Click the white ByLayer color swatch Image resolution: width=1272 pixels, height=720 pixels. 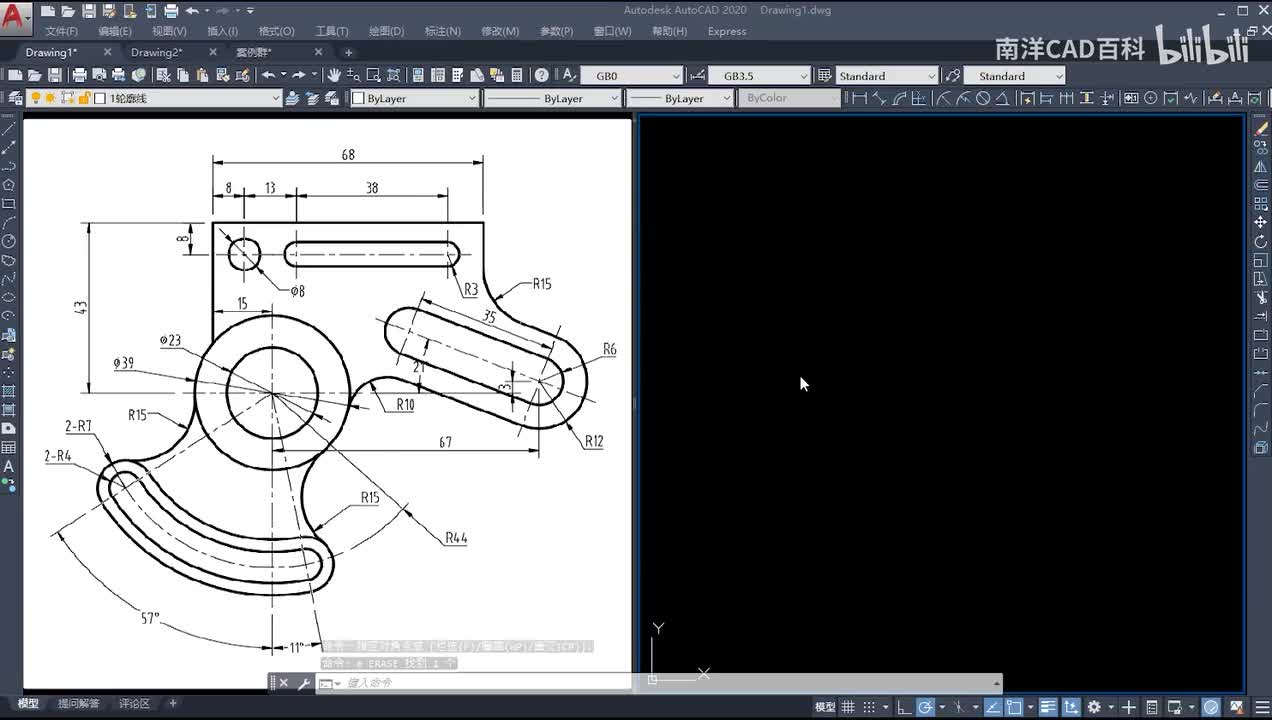358,98
